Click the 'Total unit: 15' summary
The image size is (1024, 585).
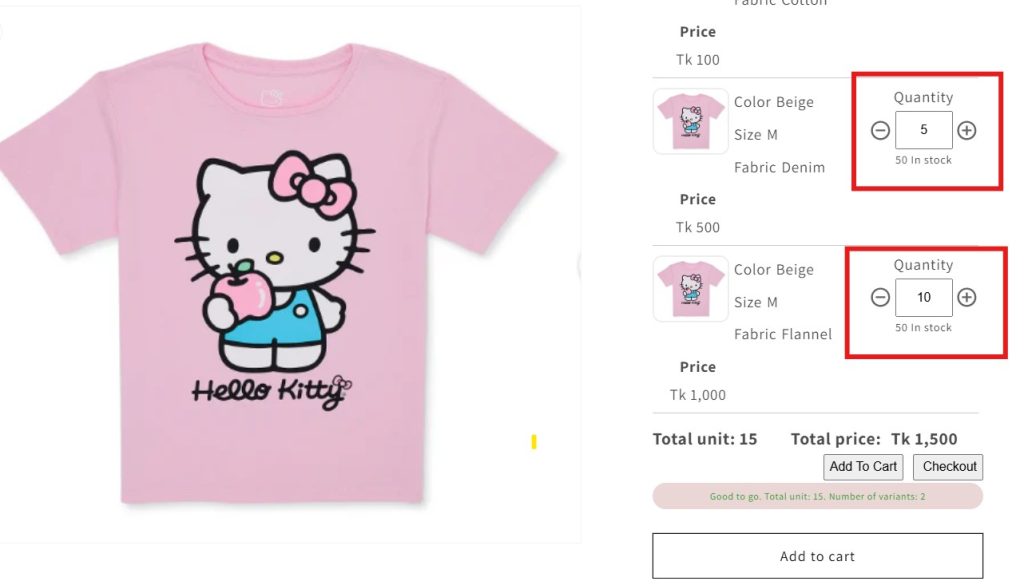pyautogui.click(x=705, y=439)
